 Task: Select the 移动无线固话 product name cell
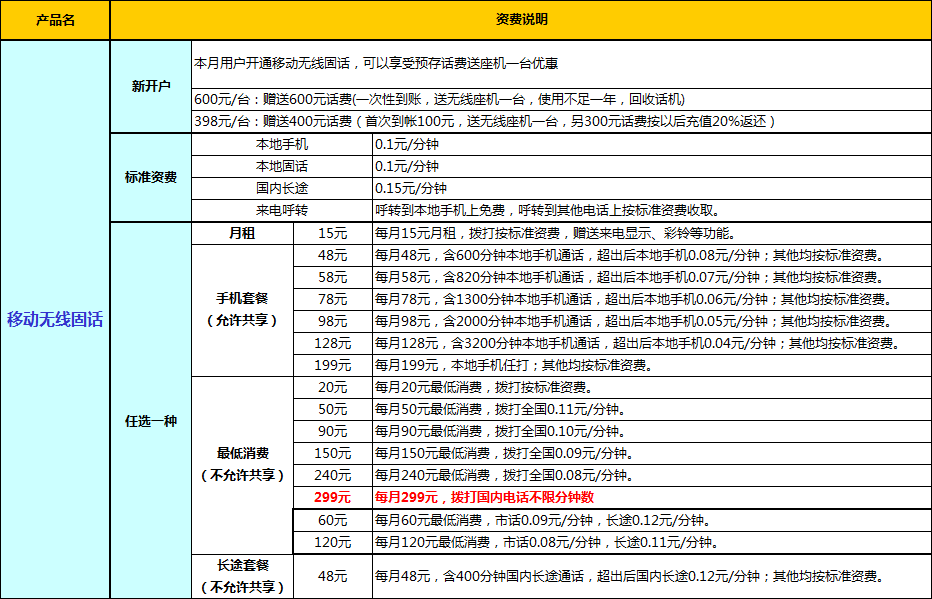(x=55, y=320)
